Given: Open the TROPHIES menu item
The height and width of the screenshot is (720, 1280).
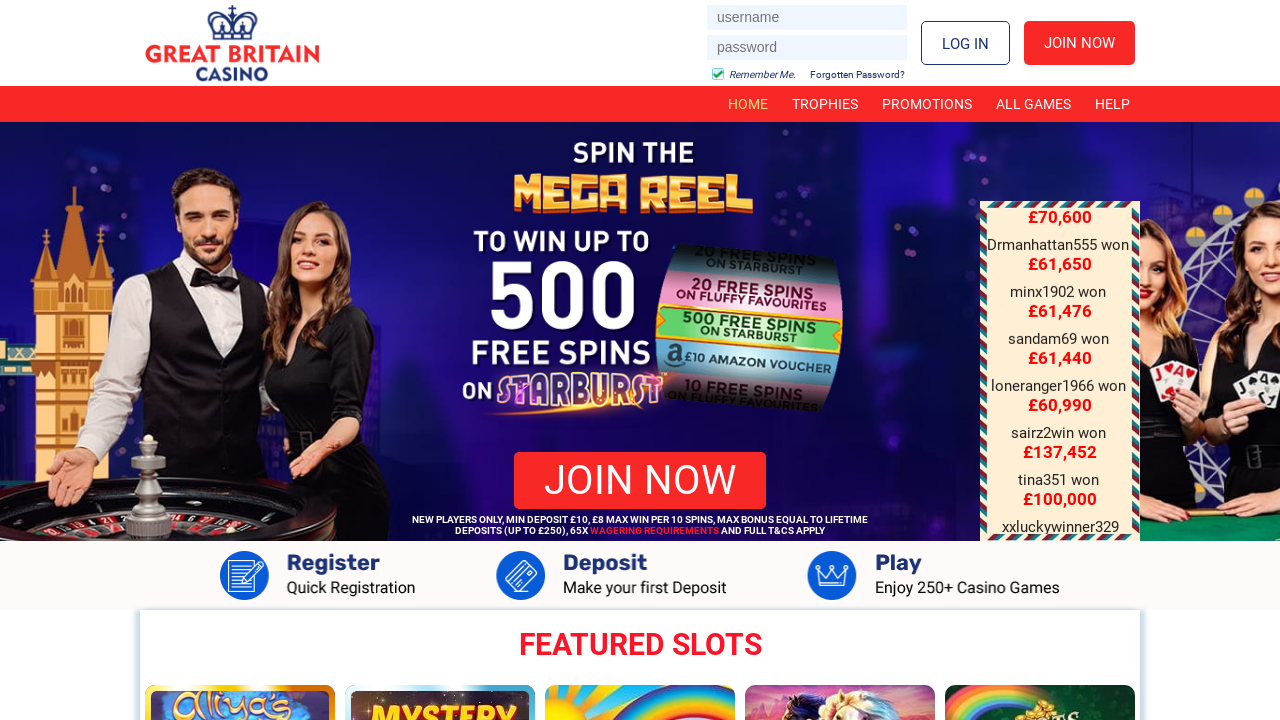Looking at the screenshot, I should tap(825, 104).
